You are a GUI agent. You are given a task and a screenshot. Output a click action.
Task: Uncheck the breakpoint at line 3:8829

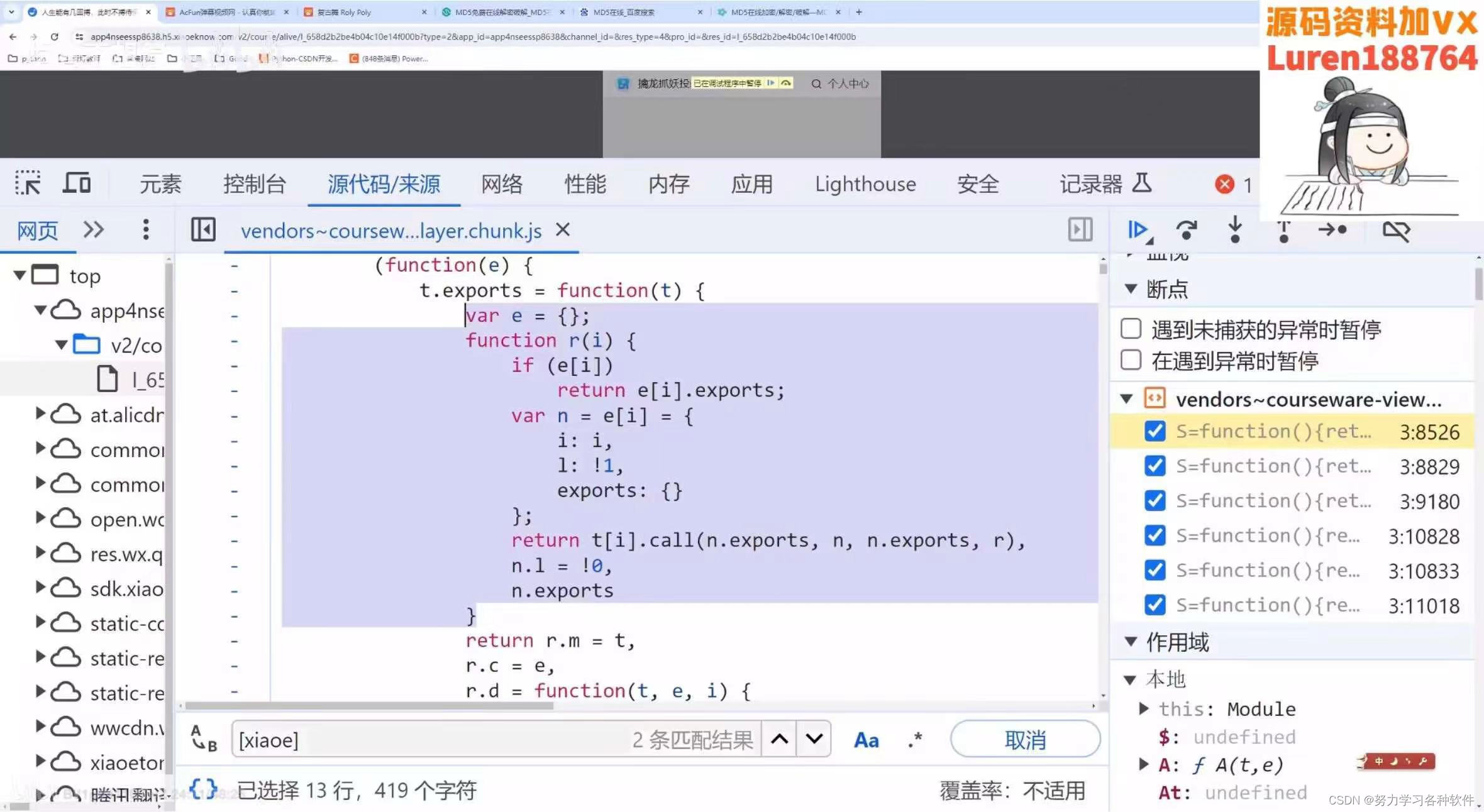tap(1155, 466)
